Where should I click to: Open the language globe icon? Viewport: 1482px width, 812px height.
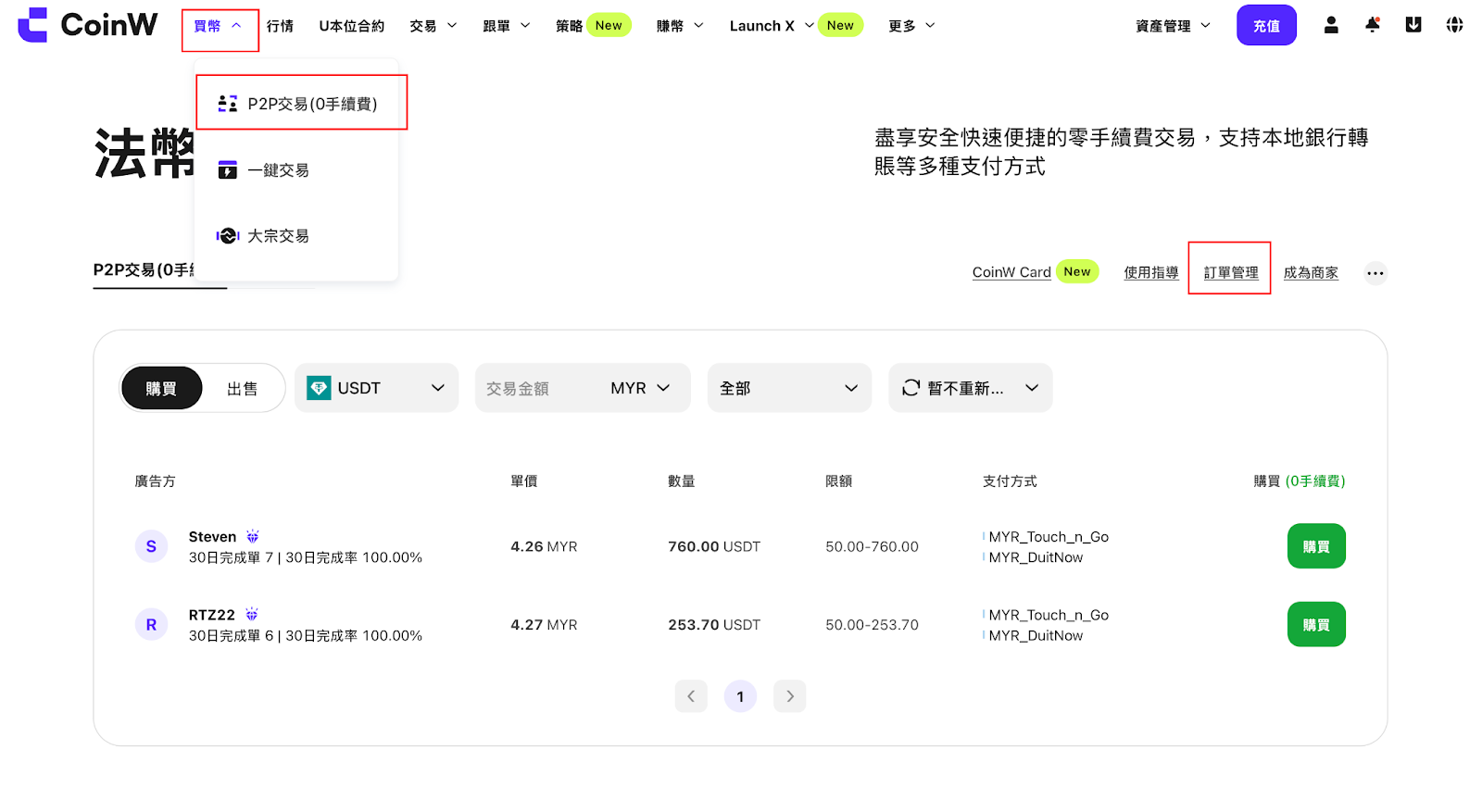(1455, 25)
